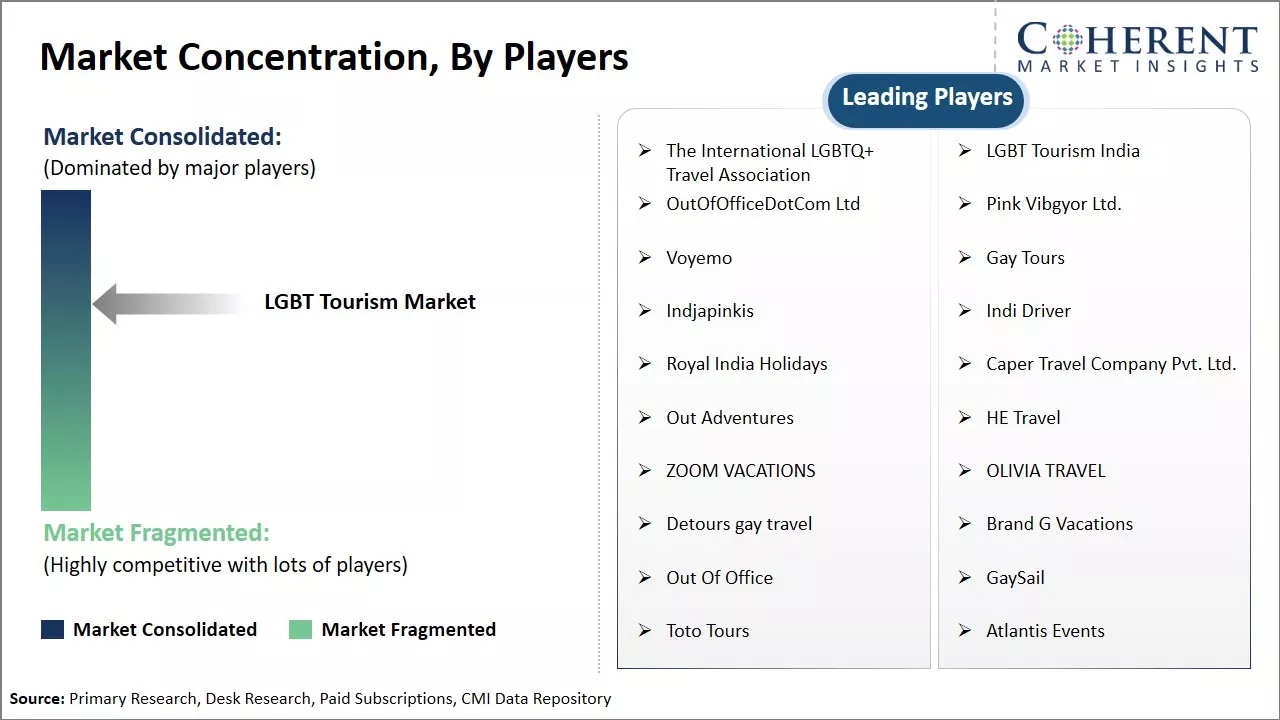
Task: Click the arrow bullet beside Voyemo
Action: (645, 258)
